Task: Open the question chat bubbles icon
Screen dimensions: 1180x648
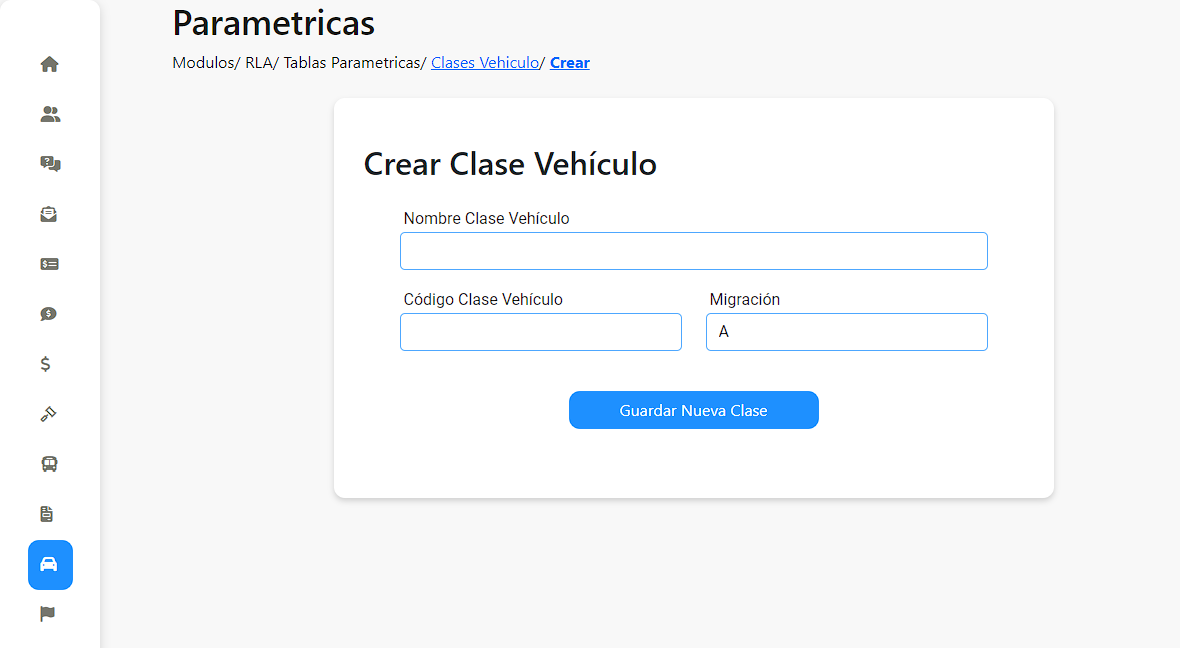Action: pyautogui.click(x=50, y=164)
